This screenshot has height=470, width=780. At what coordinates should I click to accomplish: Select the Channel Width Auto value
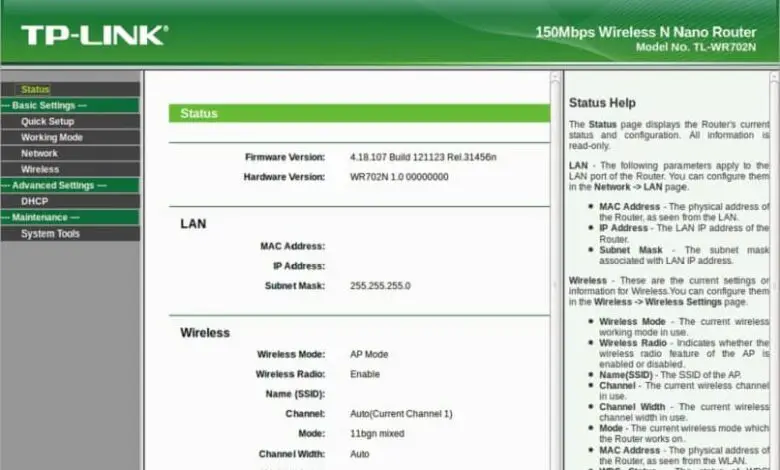(360, 454)
